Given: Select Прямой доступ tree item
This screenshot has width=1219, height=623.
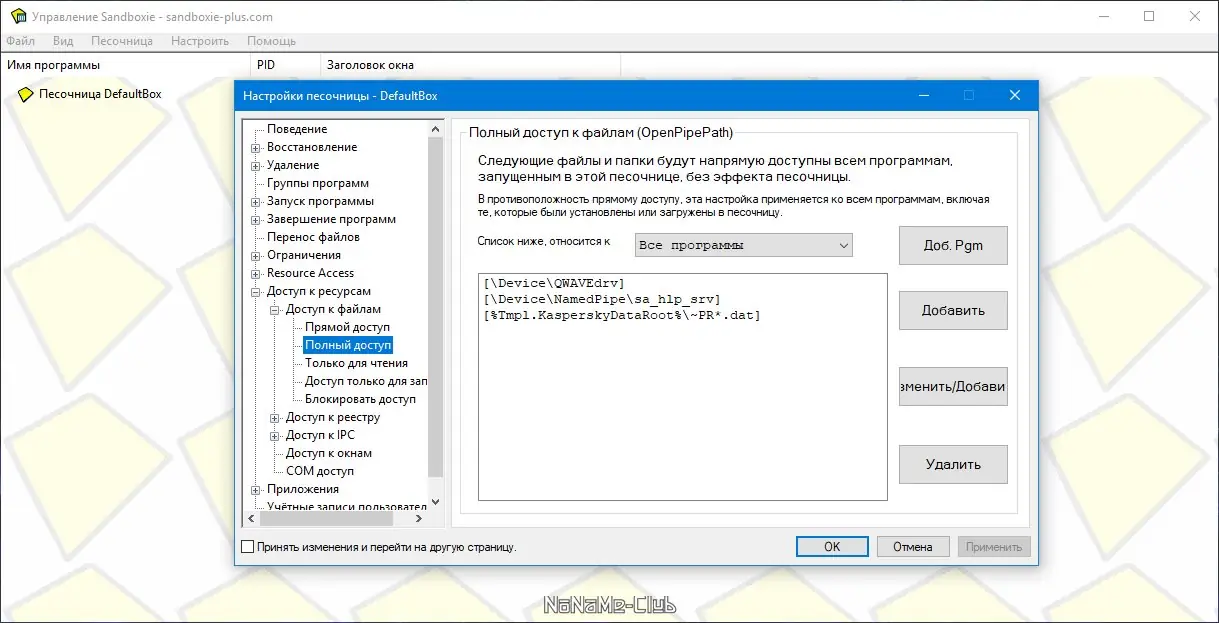Looking at the screenshot, I should (x=347, y=327).
